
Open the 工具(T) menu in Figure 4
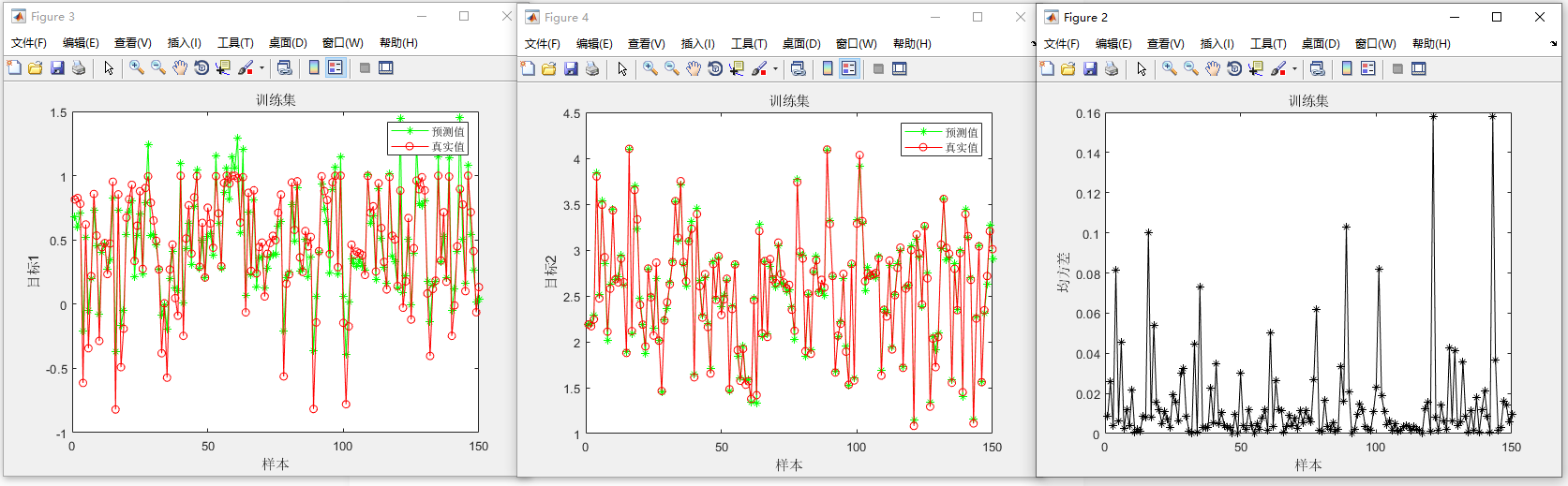[749, 44]
